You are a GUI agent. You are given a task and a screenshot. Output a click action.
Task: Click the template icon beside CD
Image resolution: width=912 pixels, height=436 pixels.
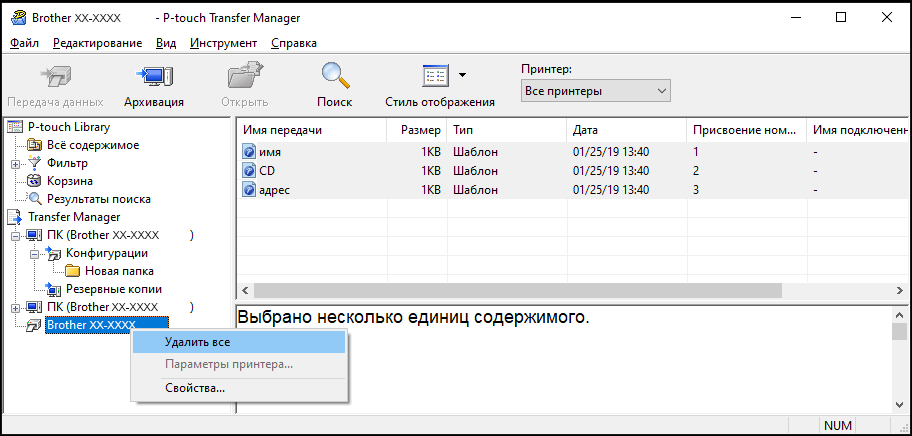(x=249, y=171)
